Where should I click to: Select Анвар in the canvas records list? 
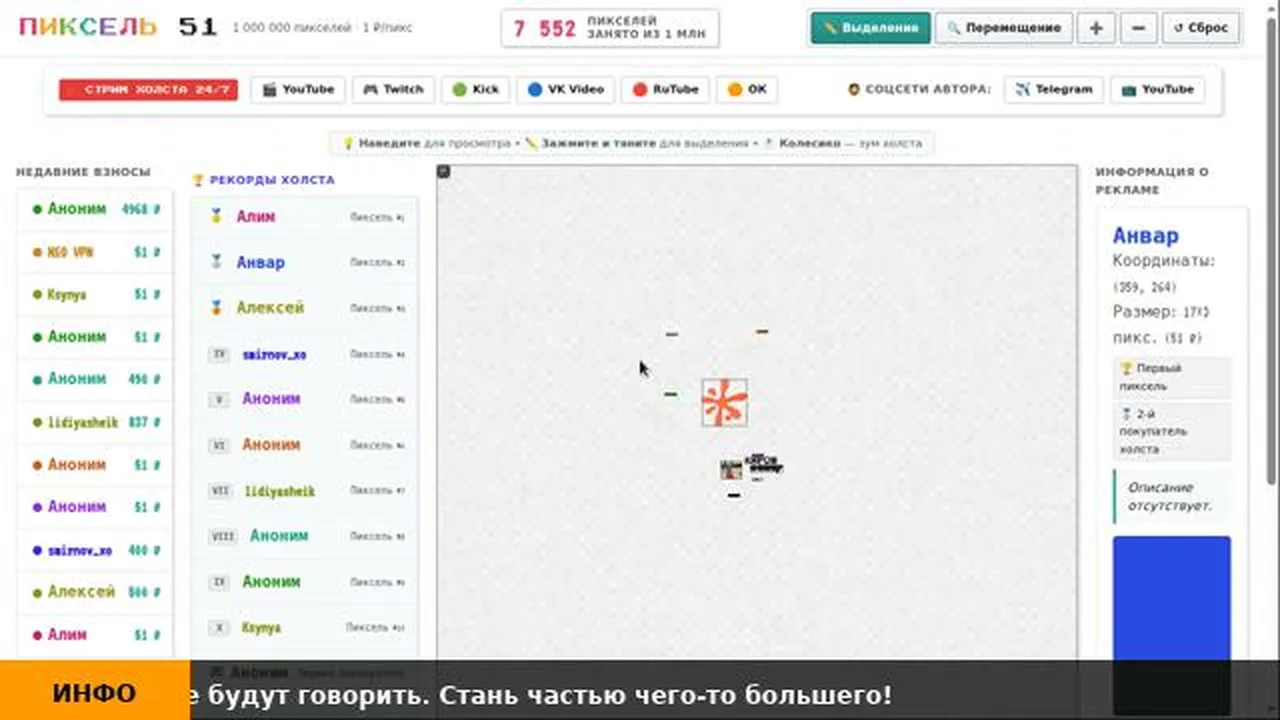tap(306, 262)
